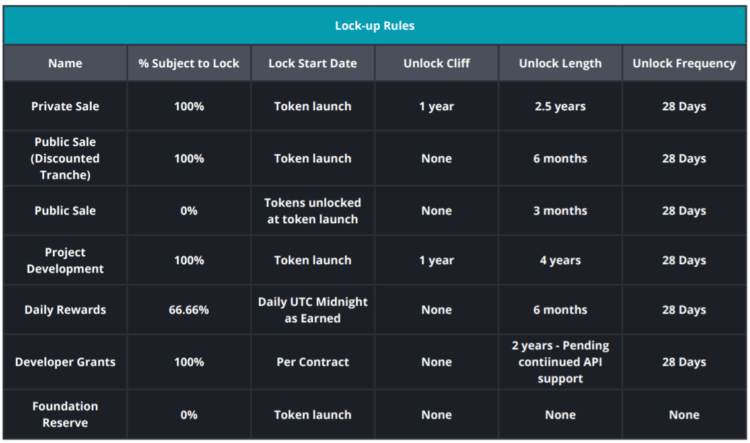Click the Public Sale (Discounted Tranche) cell
The width and height of the screenshot is (750, 443).
[65, 158]
